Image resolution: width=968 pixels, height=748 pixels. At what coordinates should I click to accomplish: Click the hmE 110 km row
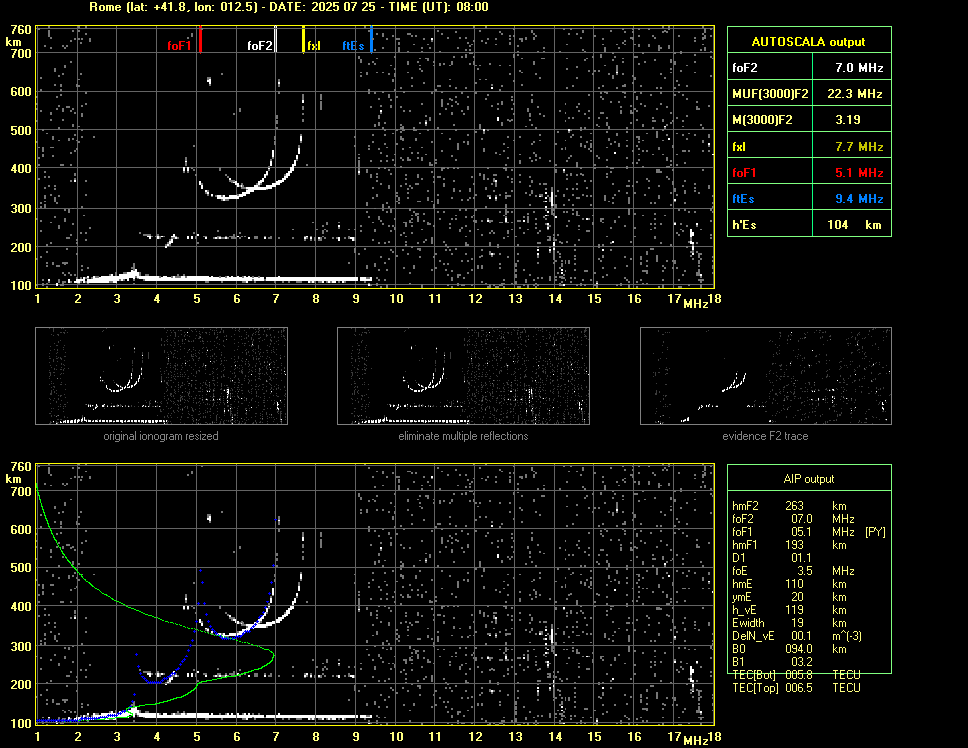[789, 584]
